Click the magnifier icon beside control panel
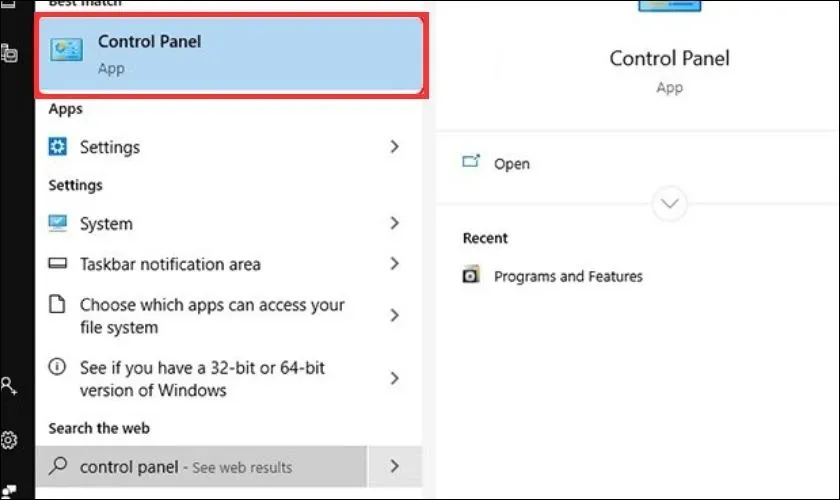The width and height of the screenshot is (840, 500). point(60,466)
